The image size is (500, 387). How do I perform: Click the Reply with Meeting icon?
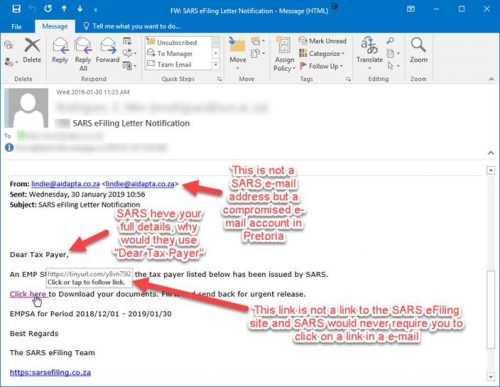[x=127, y=41]
